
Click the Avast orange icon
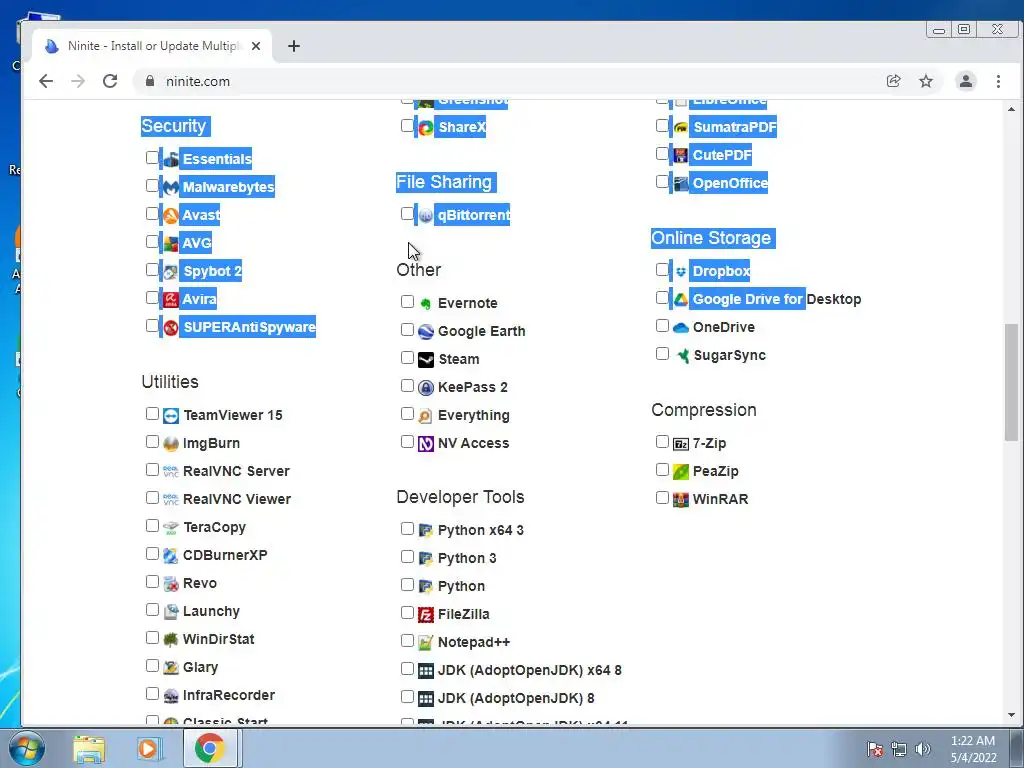170,216
